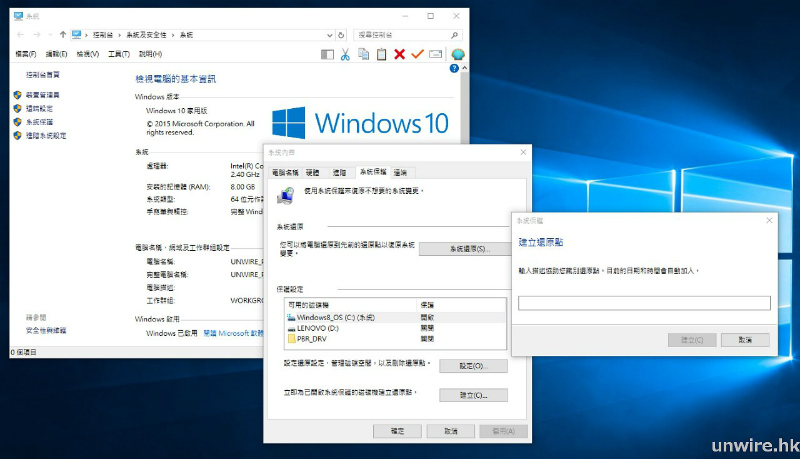Select the PBR_DRV drive row
Viewport: 800px width, 459px height.
pos(395,339)
